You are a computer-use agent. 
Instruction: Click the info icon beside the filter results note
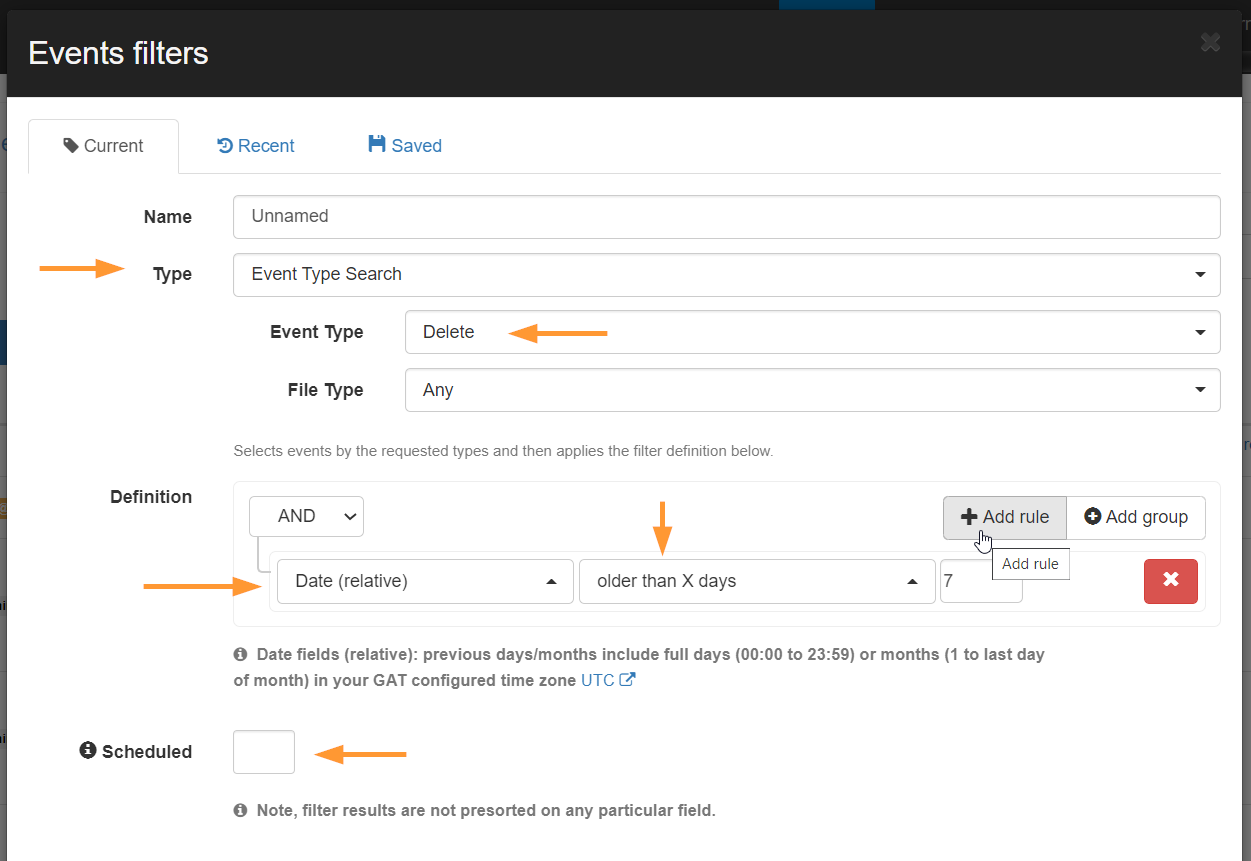coord(240,810)
